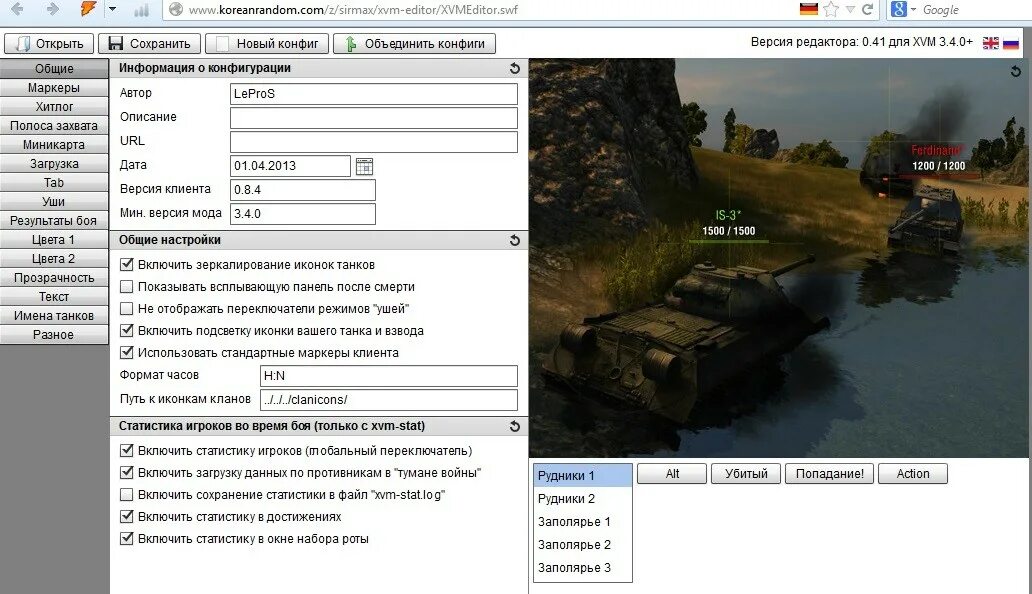Click the Alt preview button
The width and height of the screenshot is (1032, 594).
coord(672,474)
